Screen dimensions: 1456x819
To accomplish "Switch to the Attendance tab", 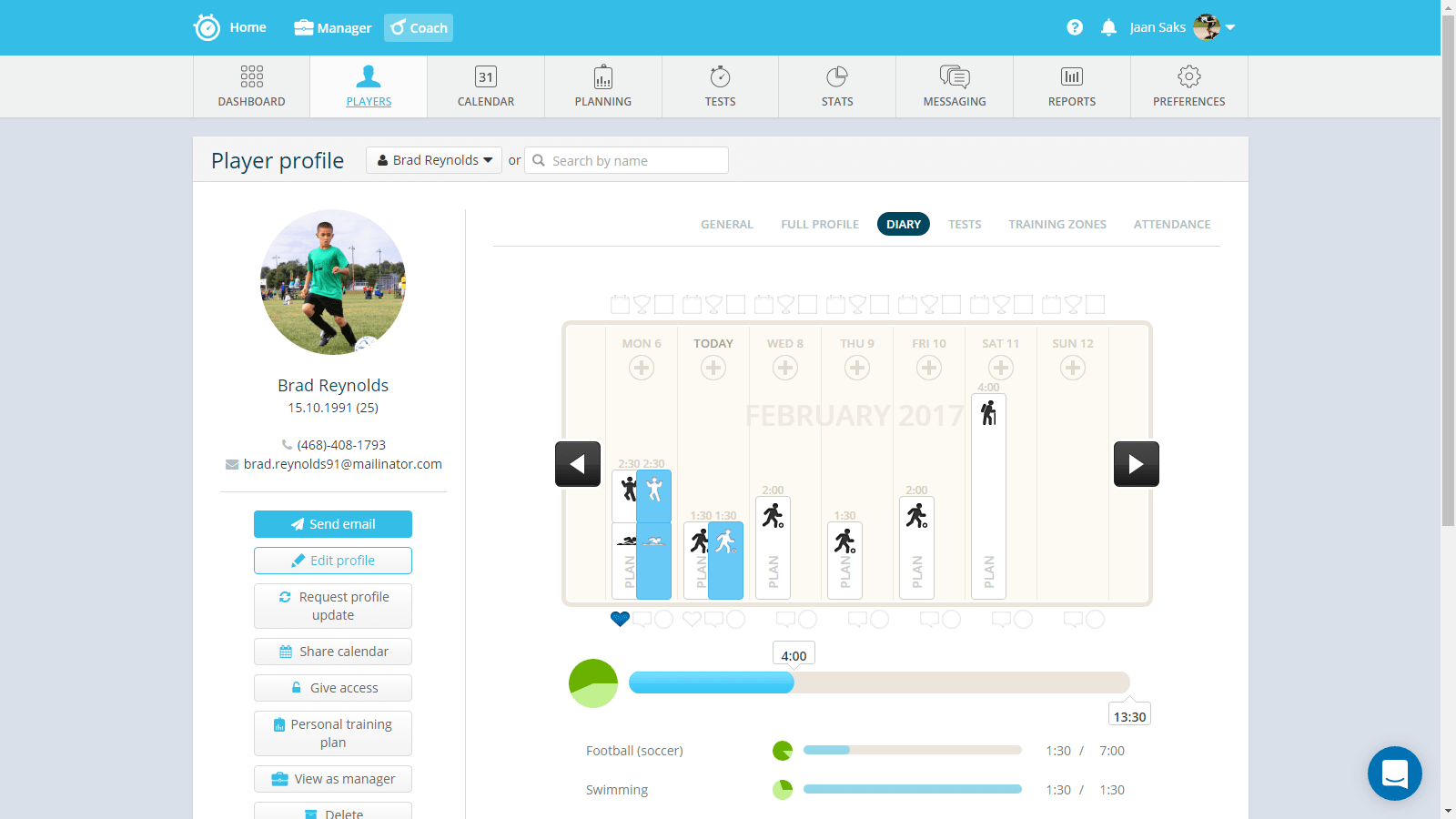I will tap(1171, 224).
